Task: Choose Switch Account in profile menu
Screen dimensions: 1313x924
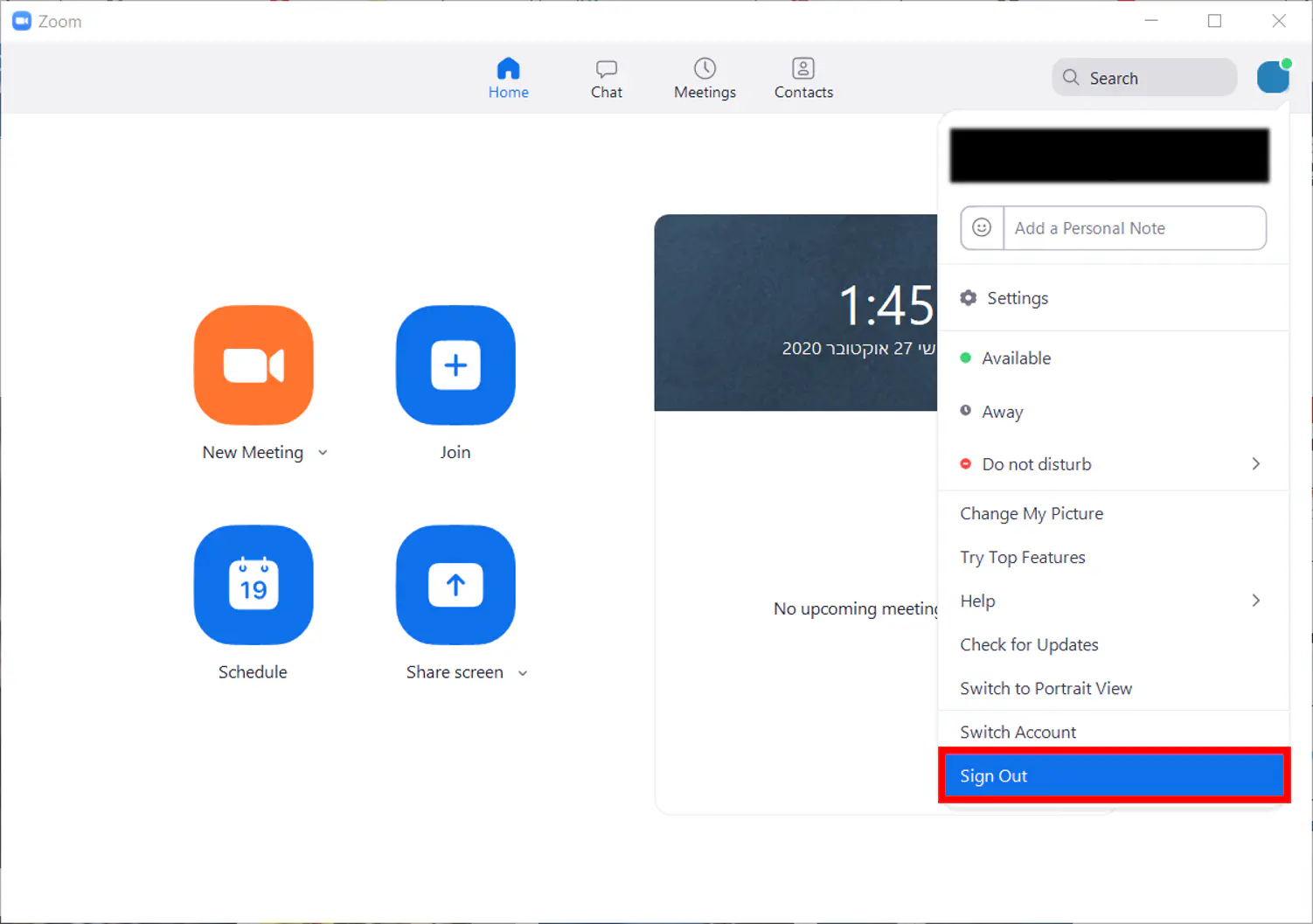Action: [1018, 733]
